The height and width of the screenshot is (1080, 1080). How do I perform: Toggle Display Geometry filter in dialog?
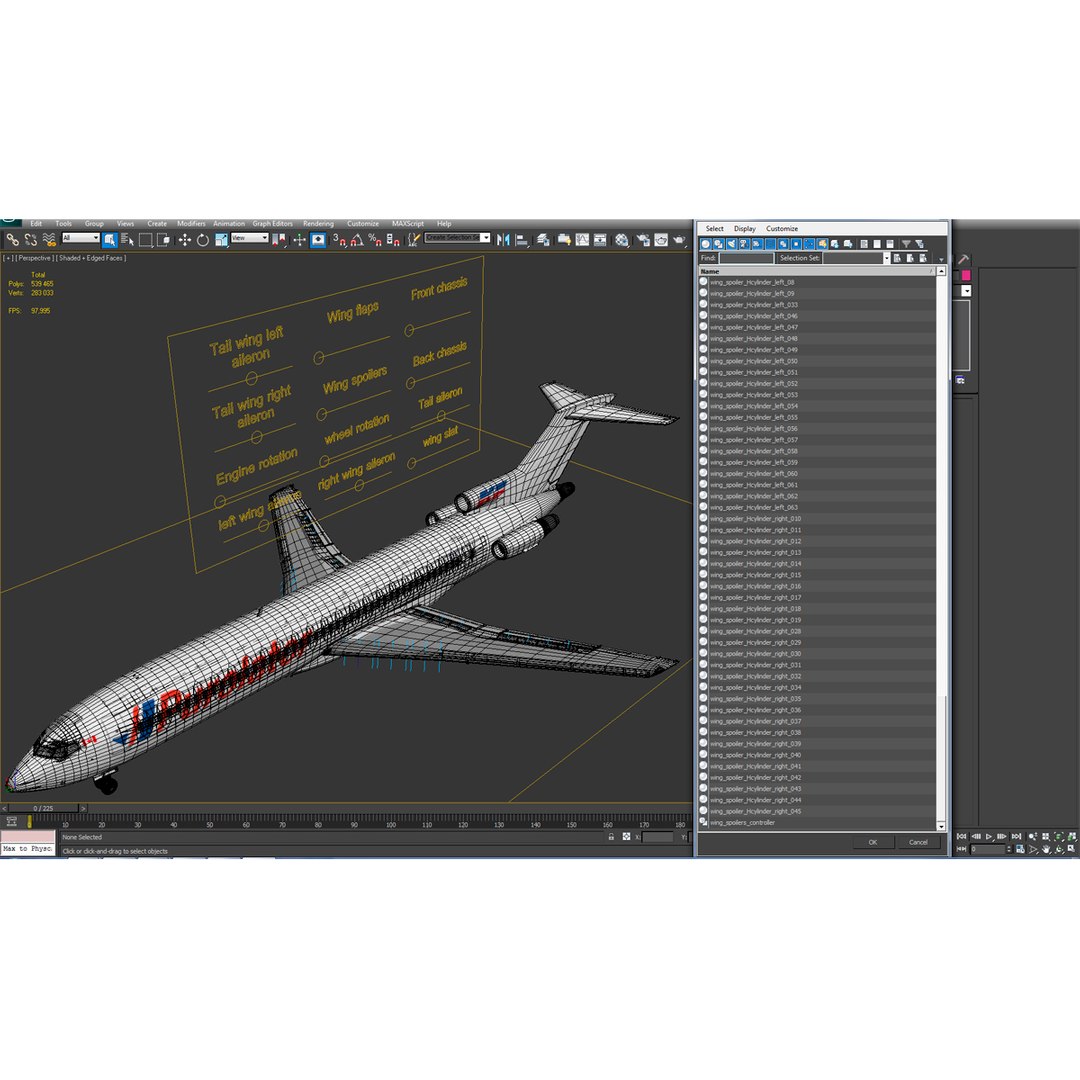[x=706, y=244]
